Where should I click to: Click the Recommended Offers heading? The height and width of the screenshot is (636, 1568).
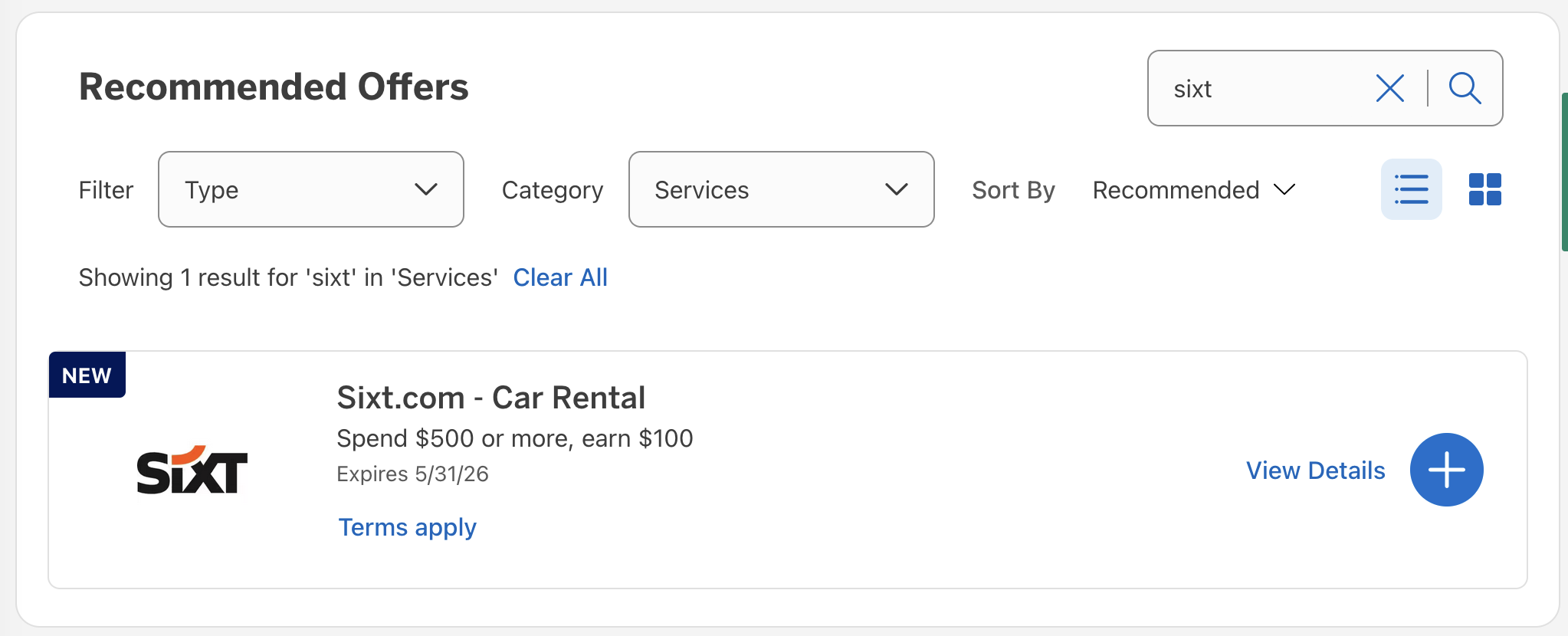[274, 86]
